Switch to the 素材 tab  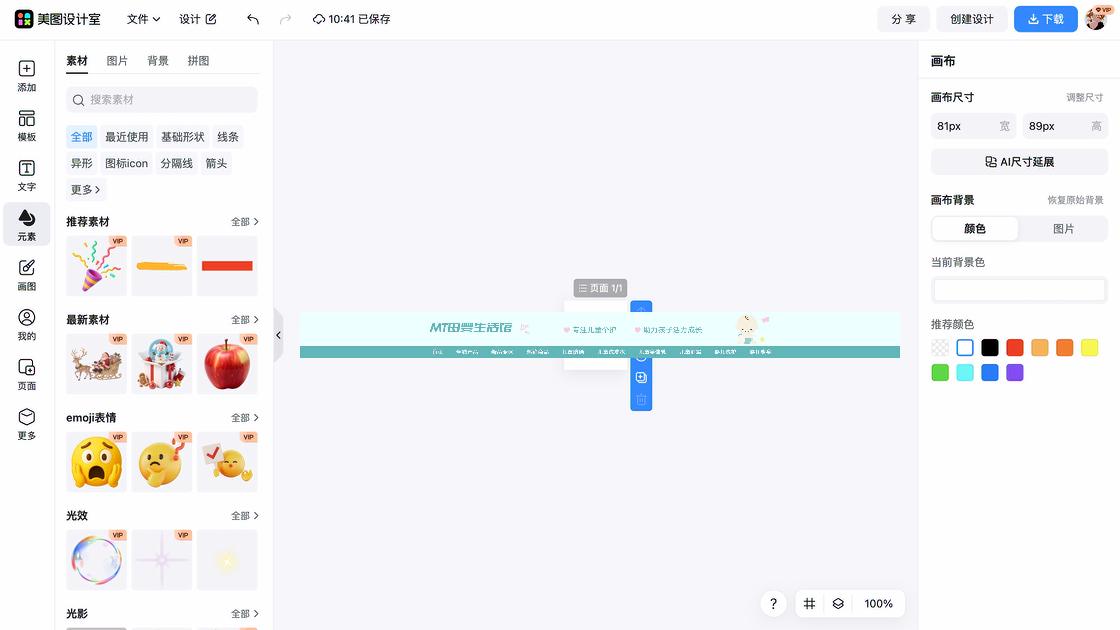point(76,61)
